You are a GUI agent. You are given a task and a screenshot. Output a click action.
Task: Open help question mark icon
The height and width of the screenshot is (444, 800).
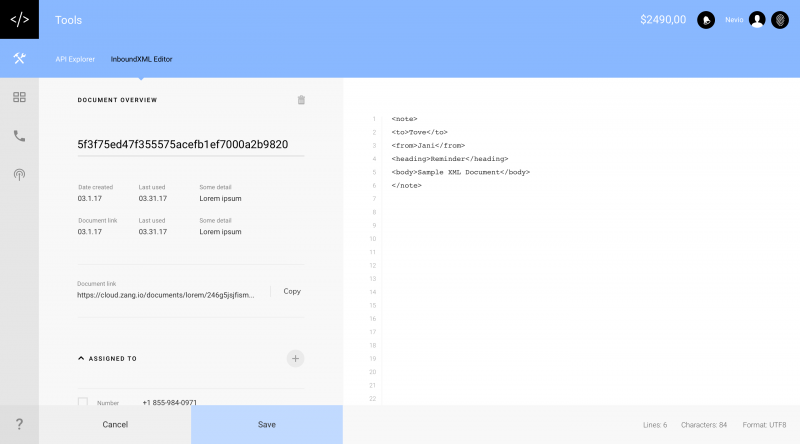point(19,424)
